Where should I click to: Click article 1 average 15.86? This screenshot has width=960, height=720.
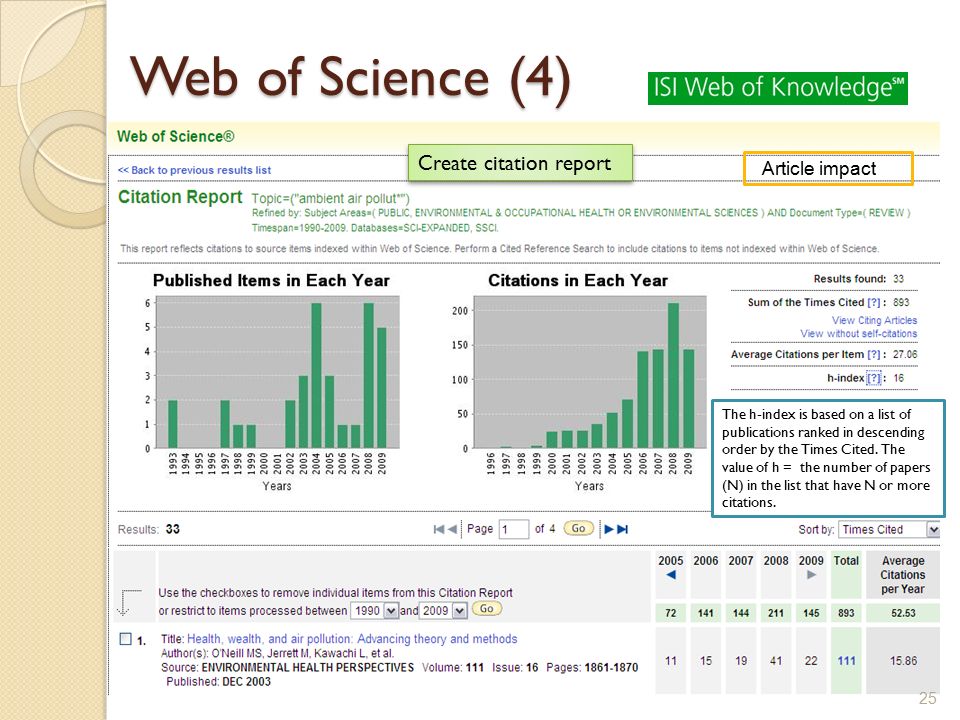[903, 661]
